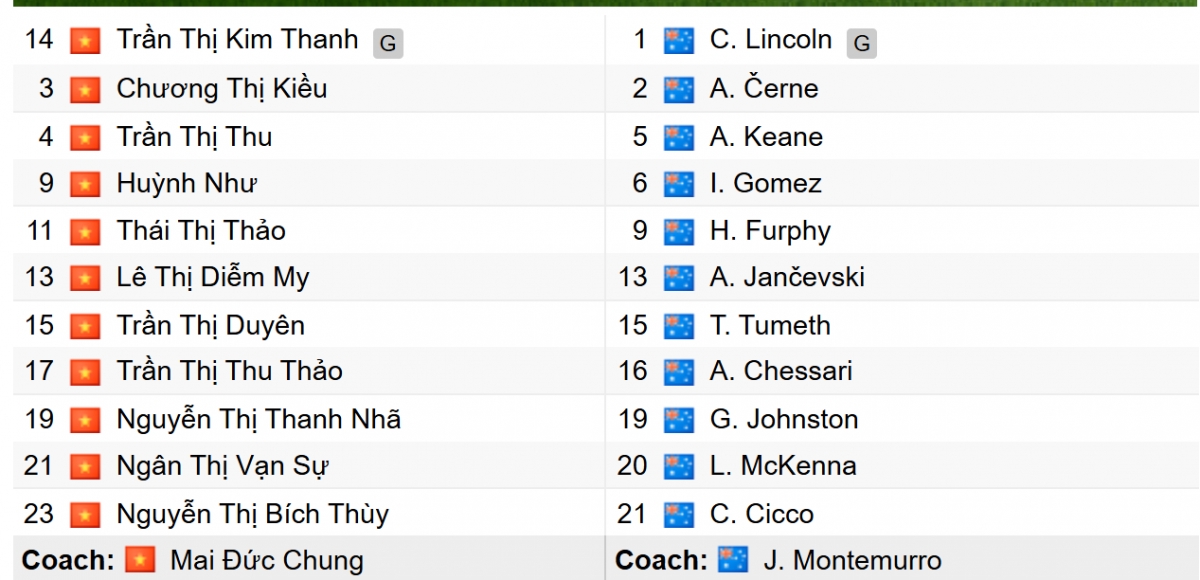The height and width of the screenshot is (580, 1200).
Task: Open A. Jančevski player page
Action: pyautogui.click(x=787, y=277)
